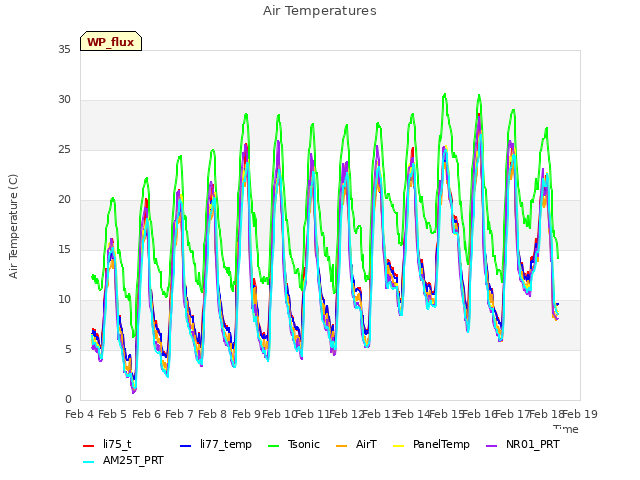
Task: Toggle the PanelTemp legend entry
Action: click(431, 444)
